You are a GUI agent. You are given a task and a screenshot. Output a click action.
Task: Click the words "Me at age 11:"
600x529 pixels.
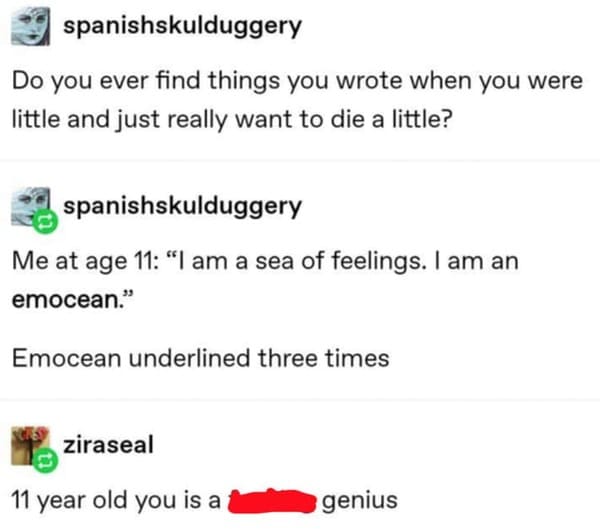84,261
